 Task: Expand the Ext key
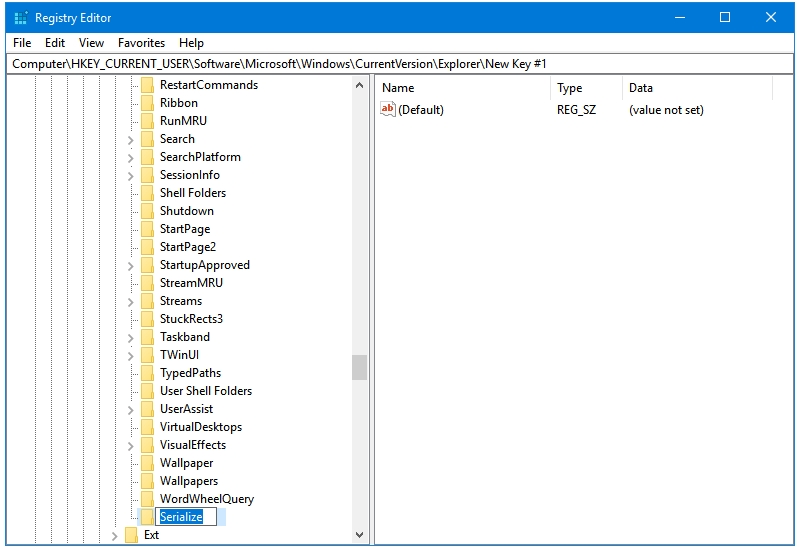pyautogui.click(x=115, y=536)
